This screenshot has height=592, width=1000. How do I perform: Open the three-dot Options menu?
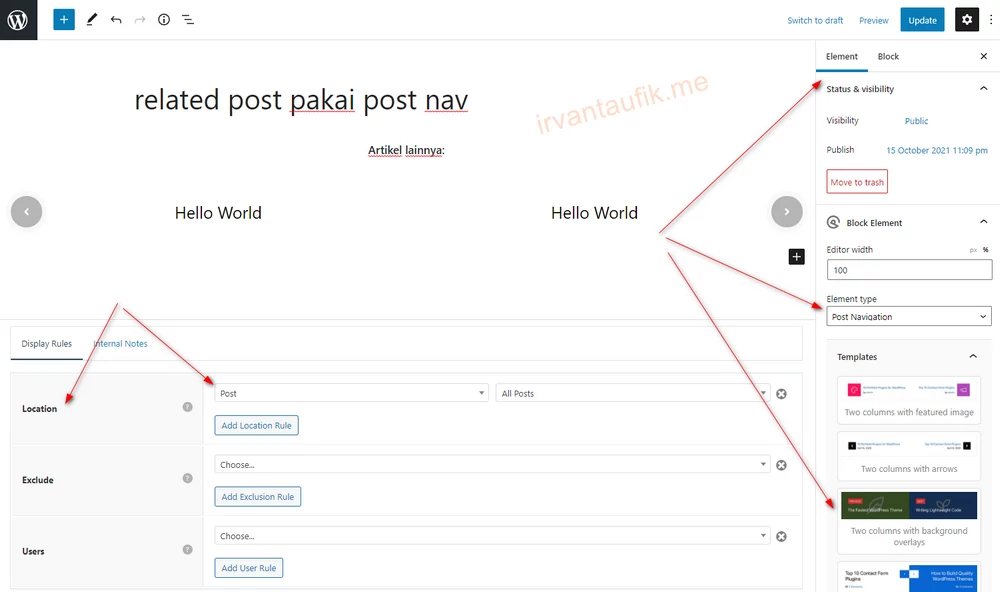(x=990, y=20)
